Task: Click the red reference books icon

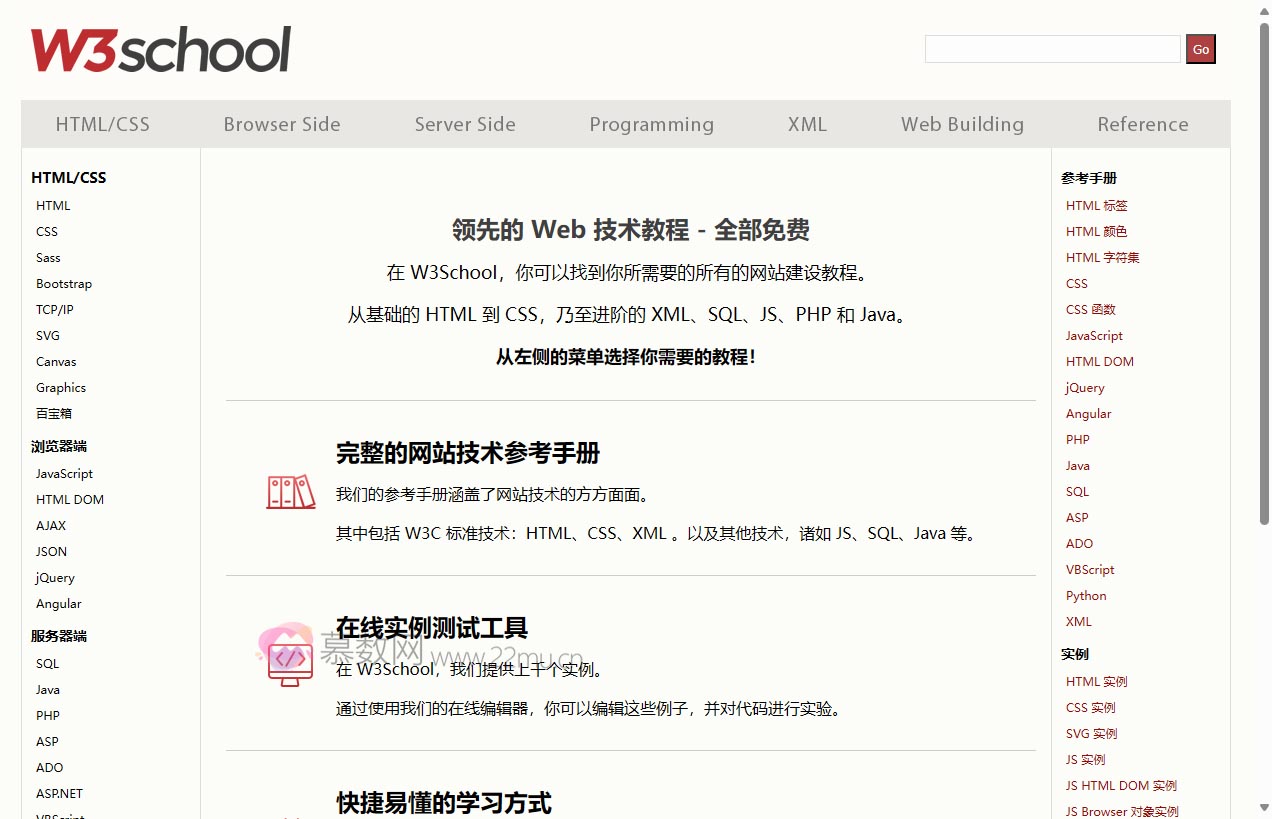Action: click(x=290, y=492)
